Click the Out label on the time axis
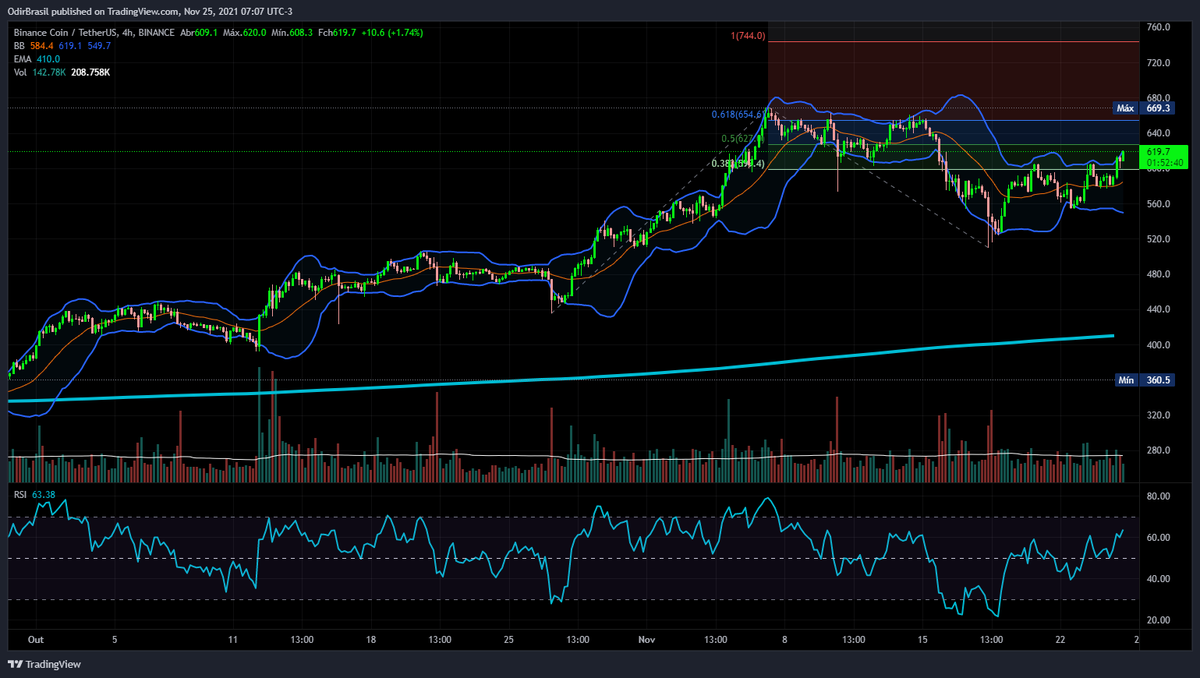The image size is (1200, 678). tap(36, 639)
